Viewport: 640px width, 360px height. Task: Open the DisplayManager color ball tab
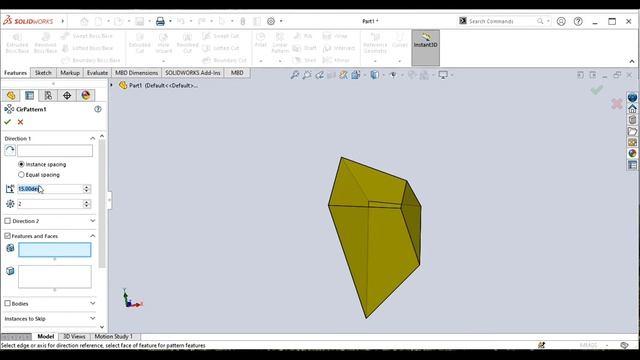pos(86,96)
